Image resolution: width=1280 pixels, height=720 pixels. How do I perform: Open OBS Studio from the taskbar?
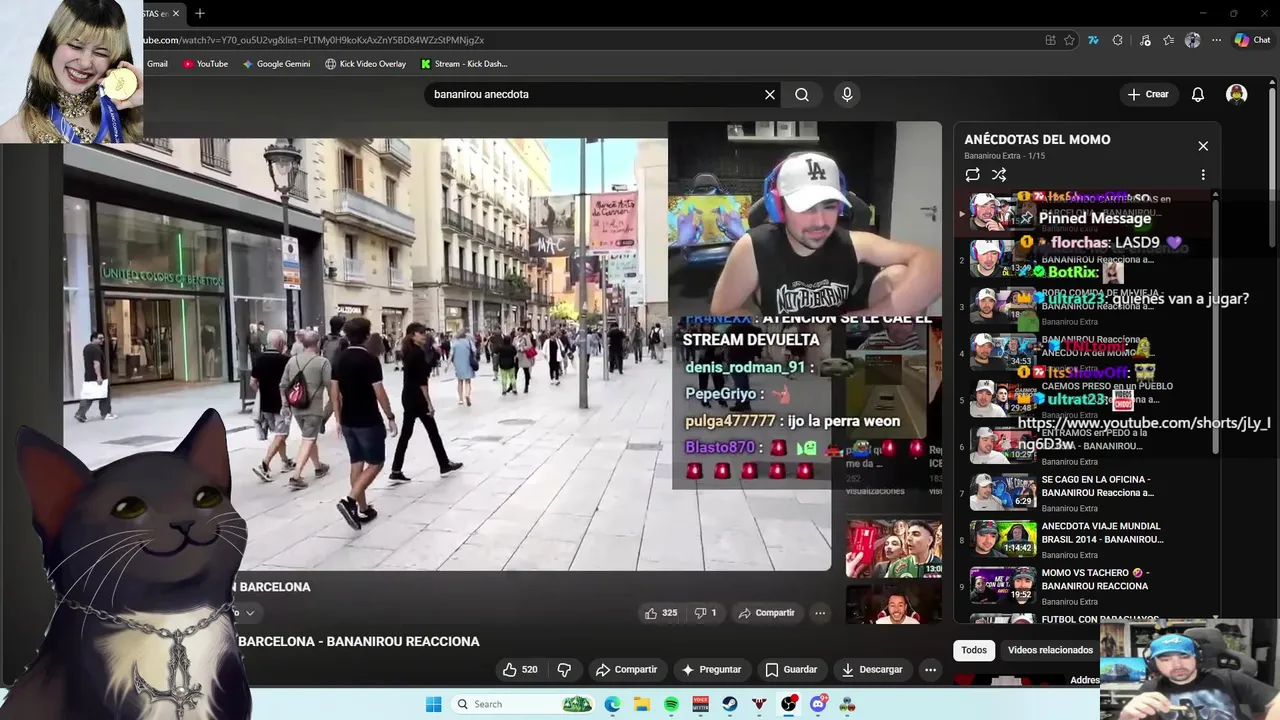coord(789,704)
